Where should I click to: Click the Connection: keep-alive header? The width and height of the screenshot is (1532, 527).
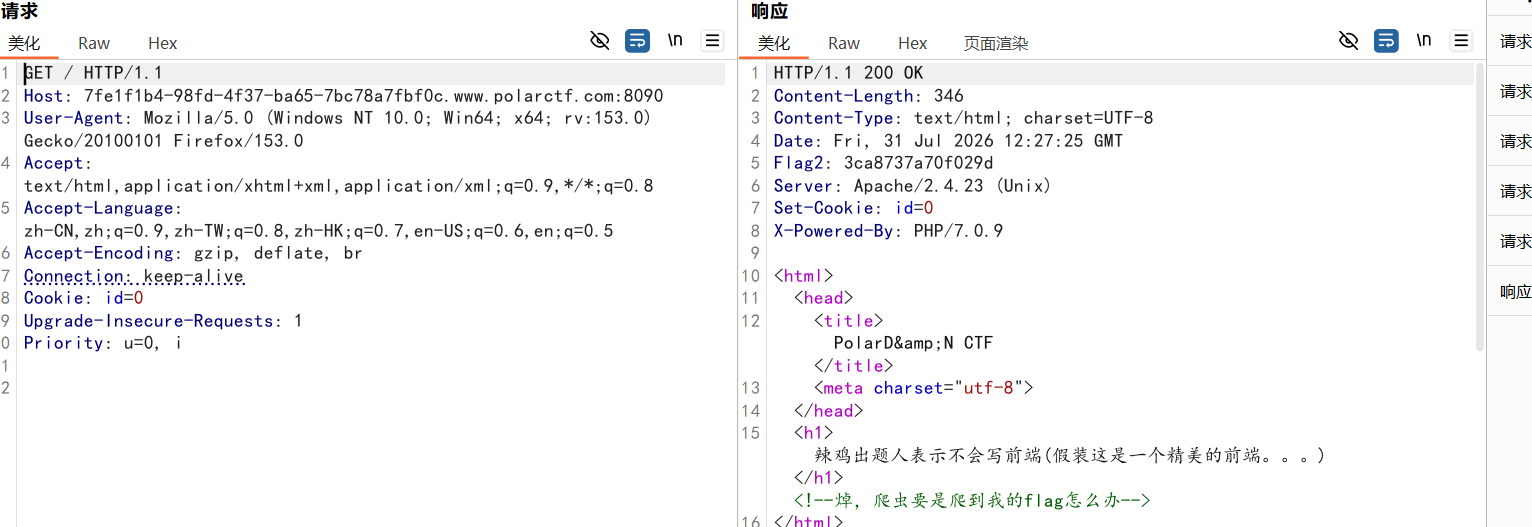point(133,276)
